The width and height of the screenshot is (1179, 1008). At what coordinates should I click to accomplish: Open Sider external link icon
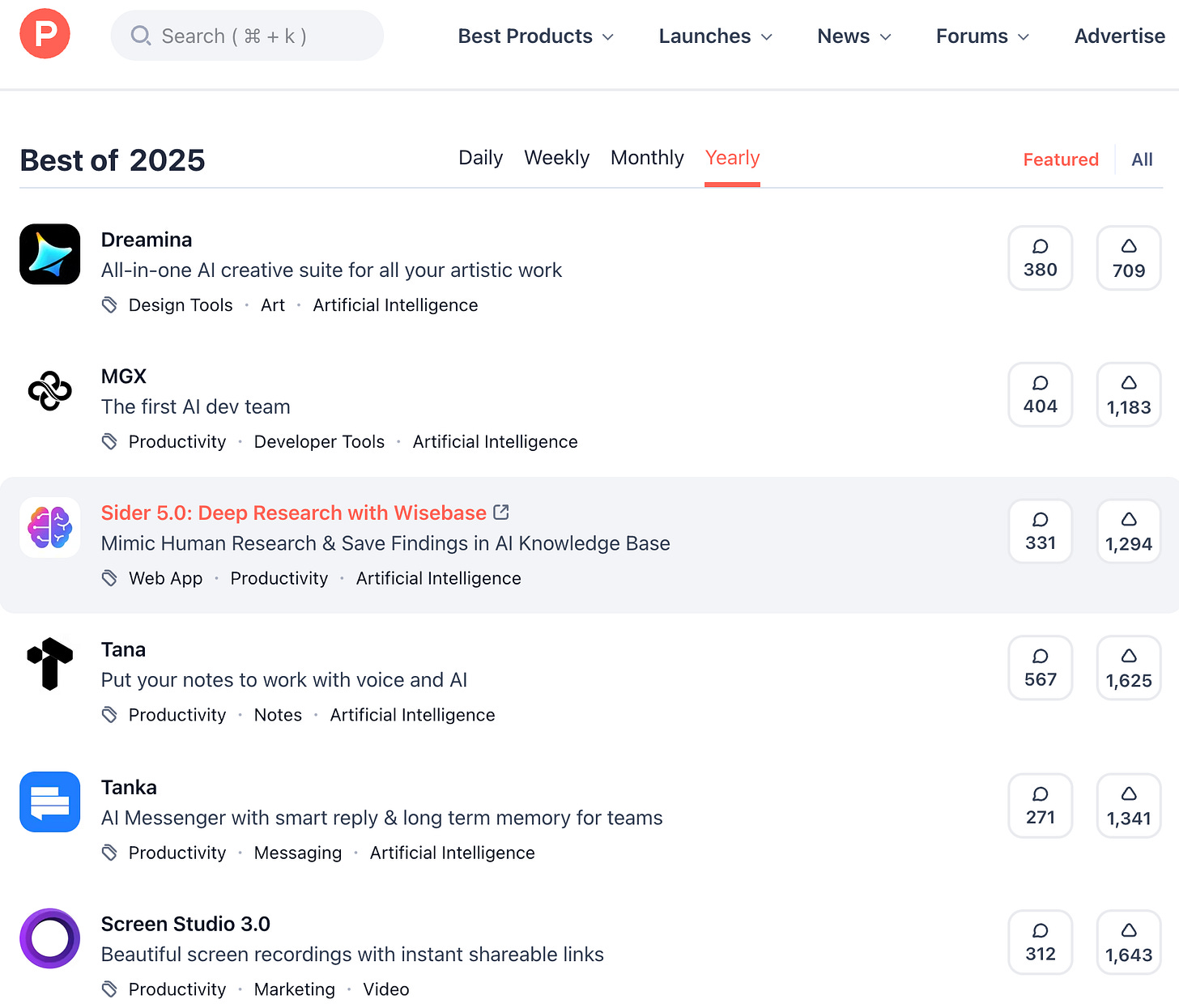pos(501,513)
